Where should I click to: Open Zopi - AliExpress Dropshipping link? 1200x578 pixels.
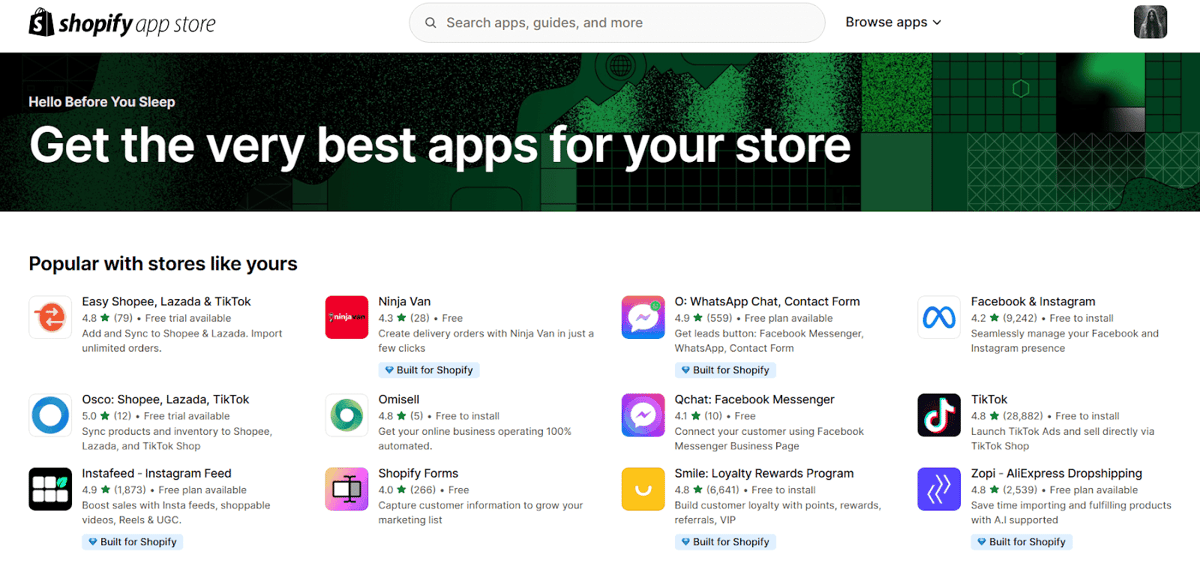tap(1056, 473)
